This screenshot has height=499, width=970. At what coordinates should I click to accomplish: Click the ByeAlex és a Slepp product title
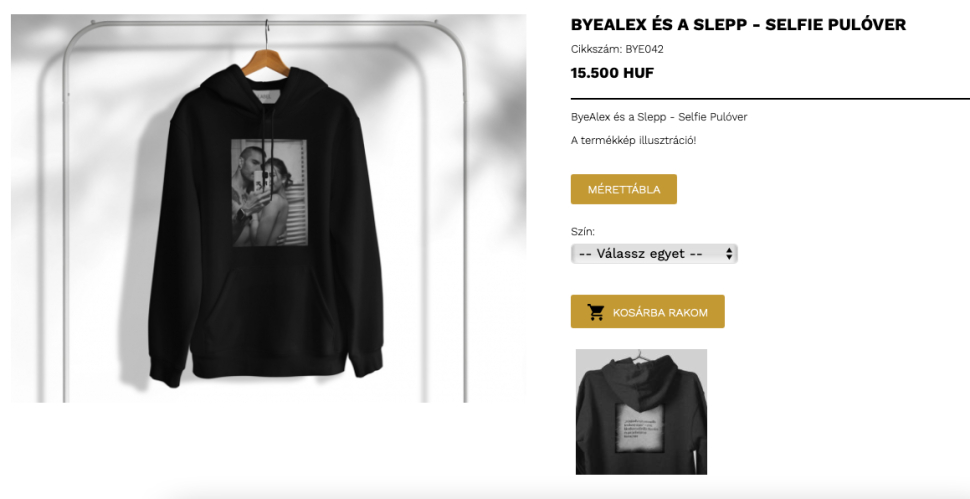[x=738, y=25]
